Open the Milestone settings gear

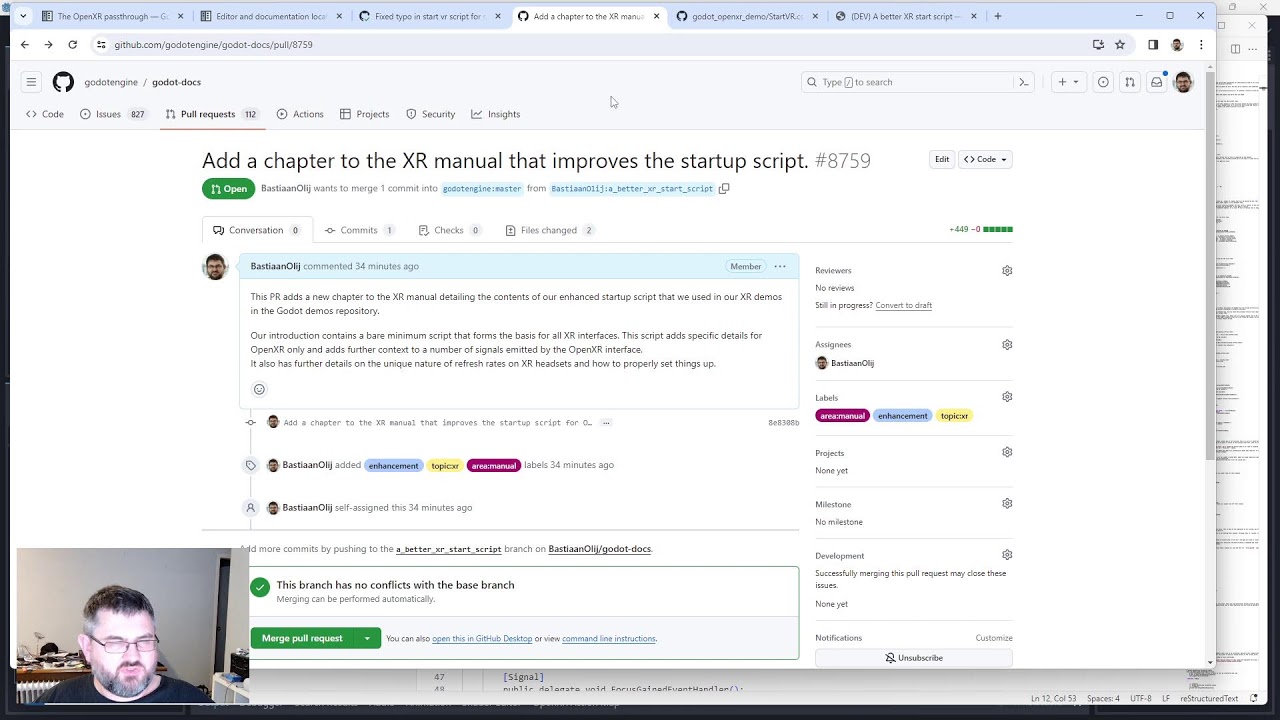point(1007,504)
